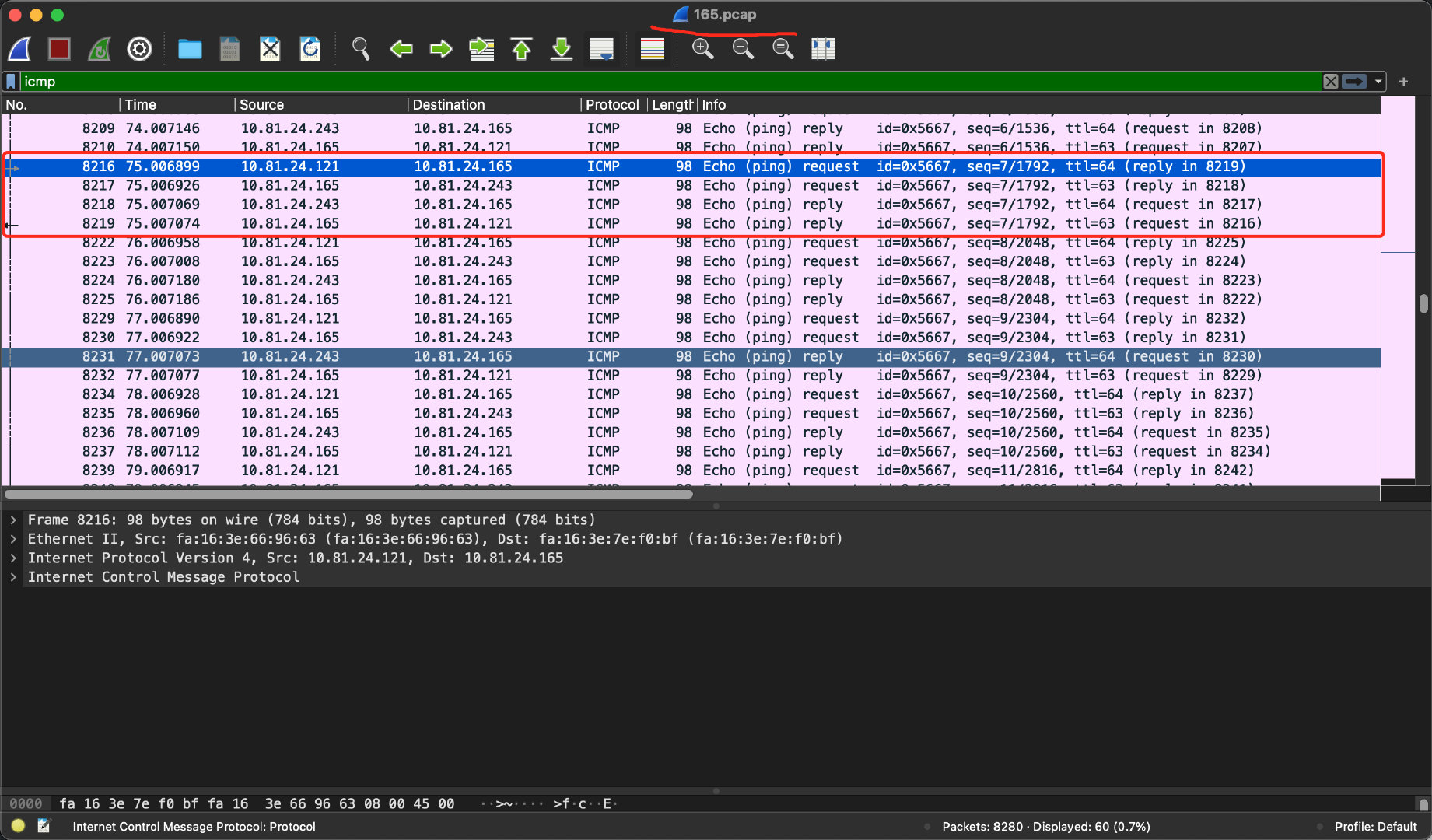Viewport: 1432px width, 840px height.
Task: Sort packets by the Source column
Action: (x=262, y=105)
